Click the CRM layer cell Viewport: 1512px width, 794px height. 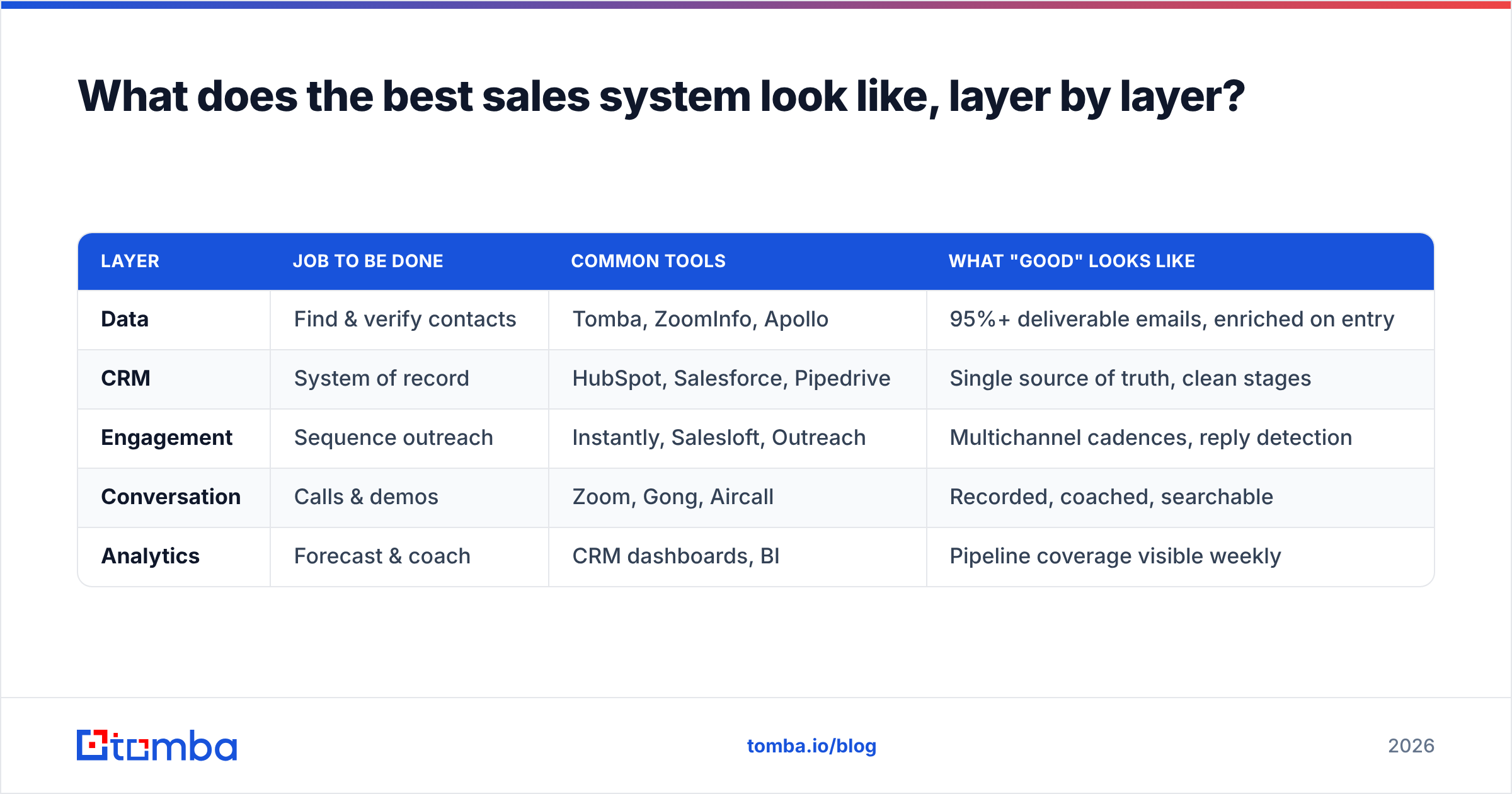pos(174,379)
